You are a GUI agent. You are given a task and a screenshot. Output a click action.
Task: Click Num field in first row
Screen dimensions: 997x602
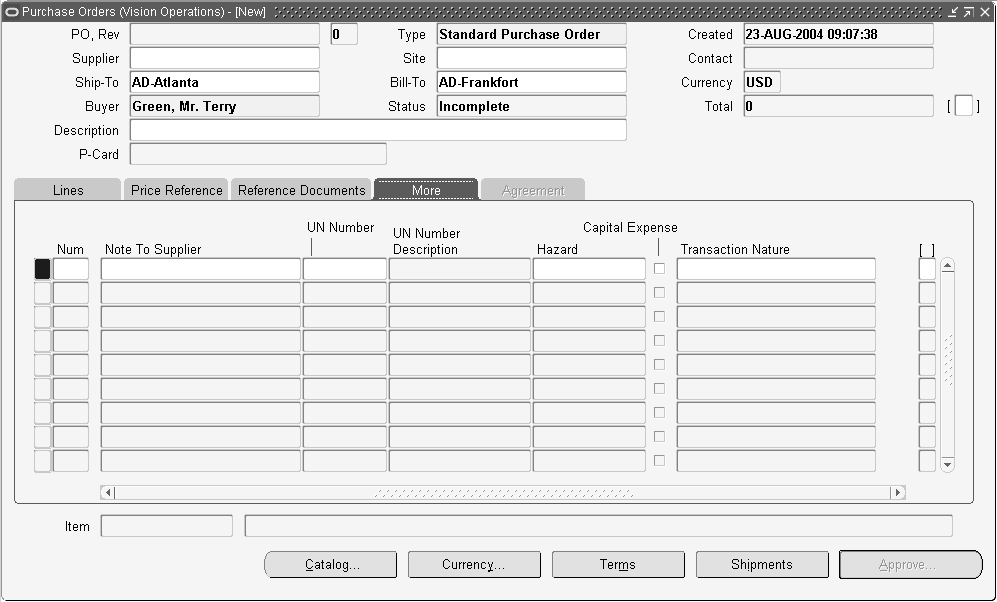pyautogui.click(x=71, y=269)
